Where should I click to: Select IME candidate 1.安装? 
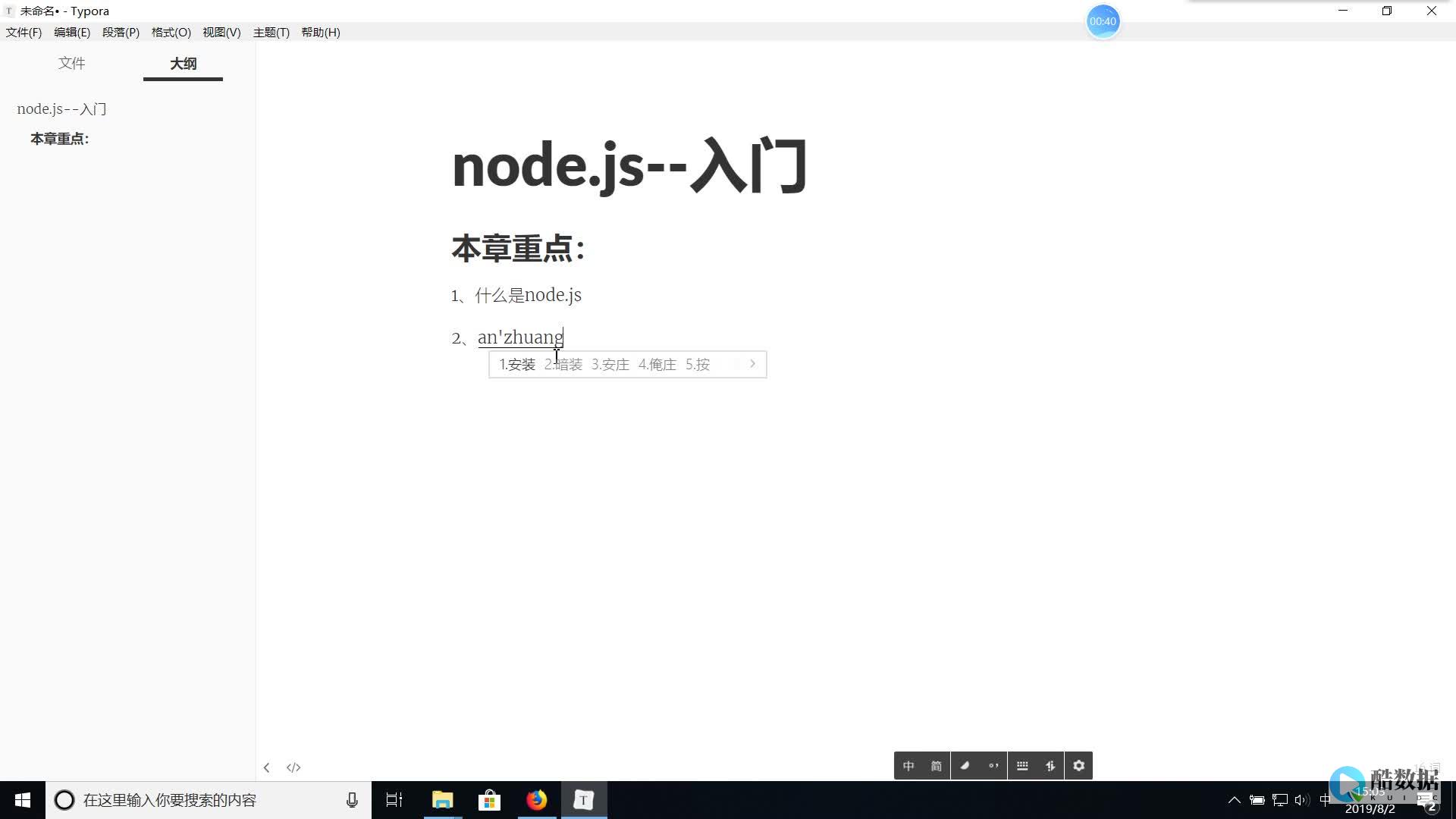tap(517, 365)
